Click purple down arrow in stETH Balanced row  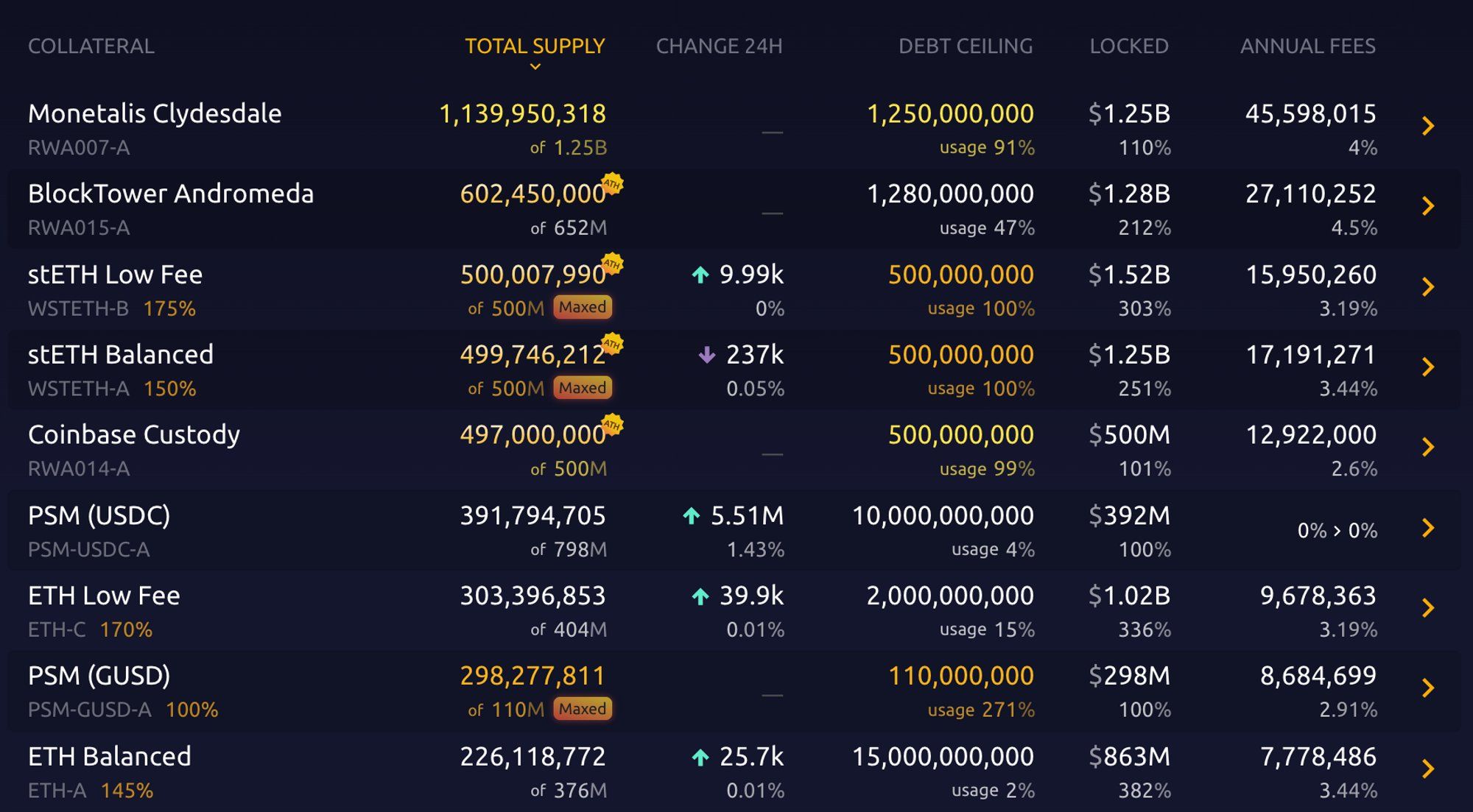(707, 356)
